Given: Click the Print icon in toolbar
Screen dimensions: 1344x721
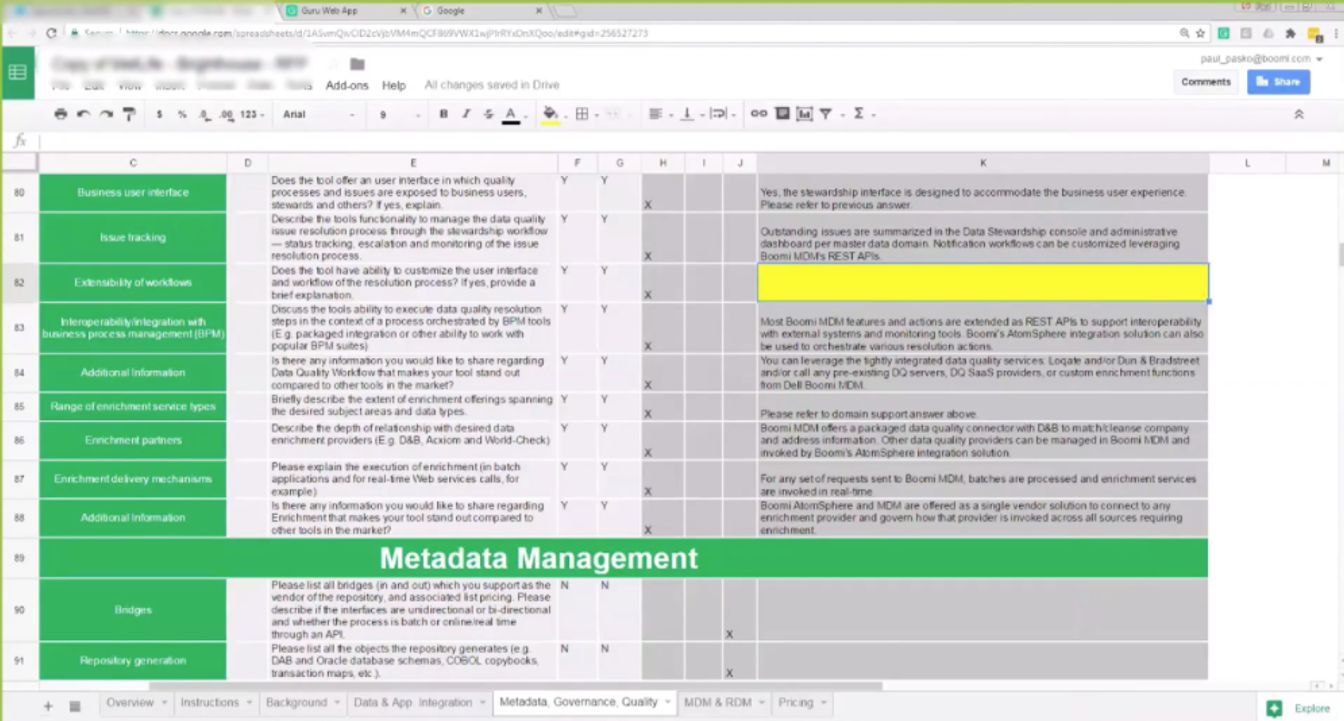Looking at the screenshot, I should 61,114.
